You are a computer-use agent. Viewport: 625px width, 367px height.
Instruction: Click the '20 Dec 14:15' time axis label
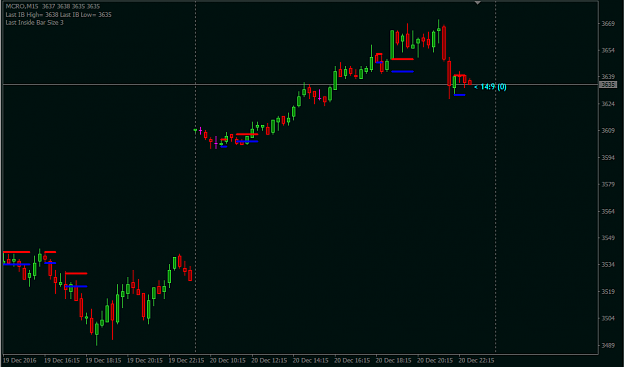point(311,361)
